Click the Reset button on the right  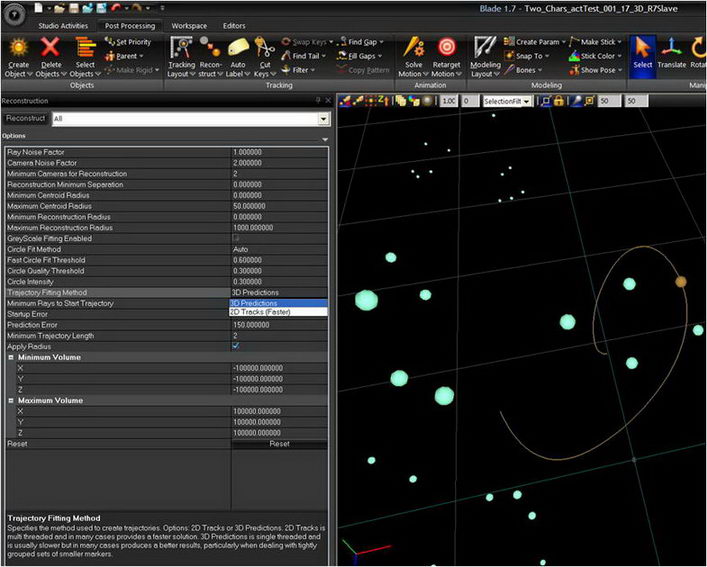pos(279,443)
